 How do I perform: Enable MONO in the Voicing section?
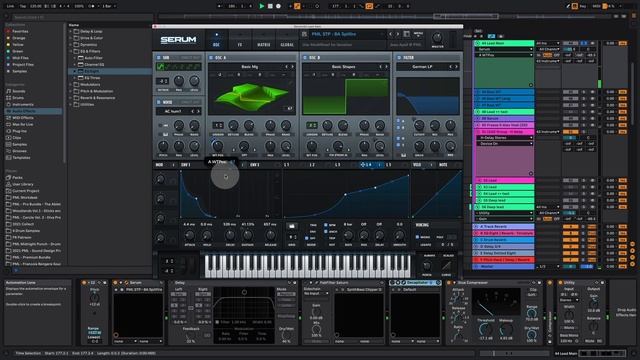tap(417, 237)
